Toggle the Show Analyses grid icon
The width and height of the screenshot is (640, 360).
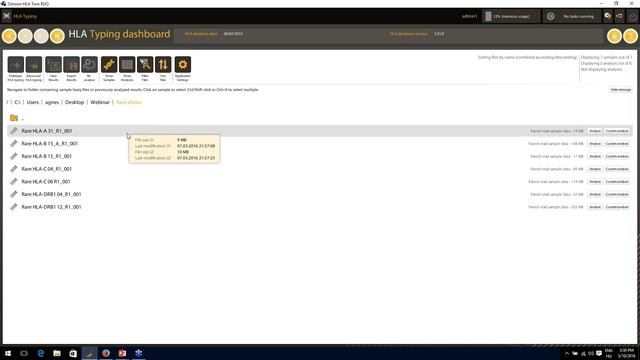coord(127,64)
